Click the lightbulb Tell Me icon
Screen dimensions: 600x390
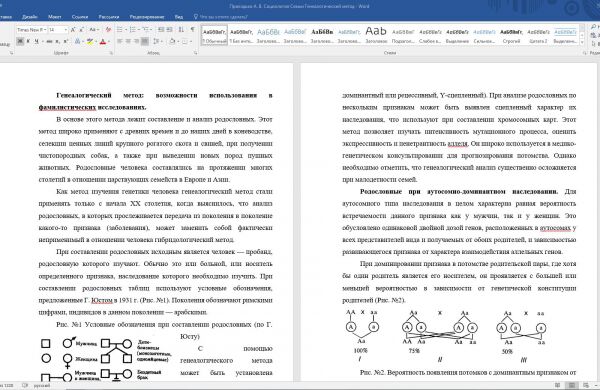point(196,17)
